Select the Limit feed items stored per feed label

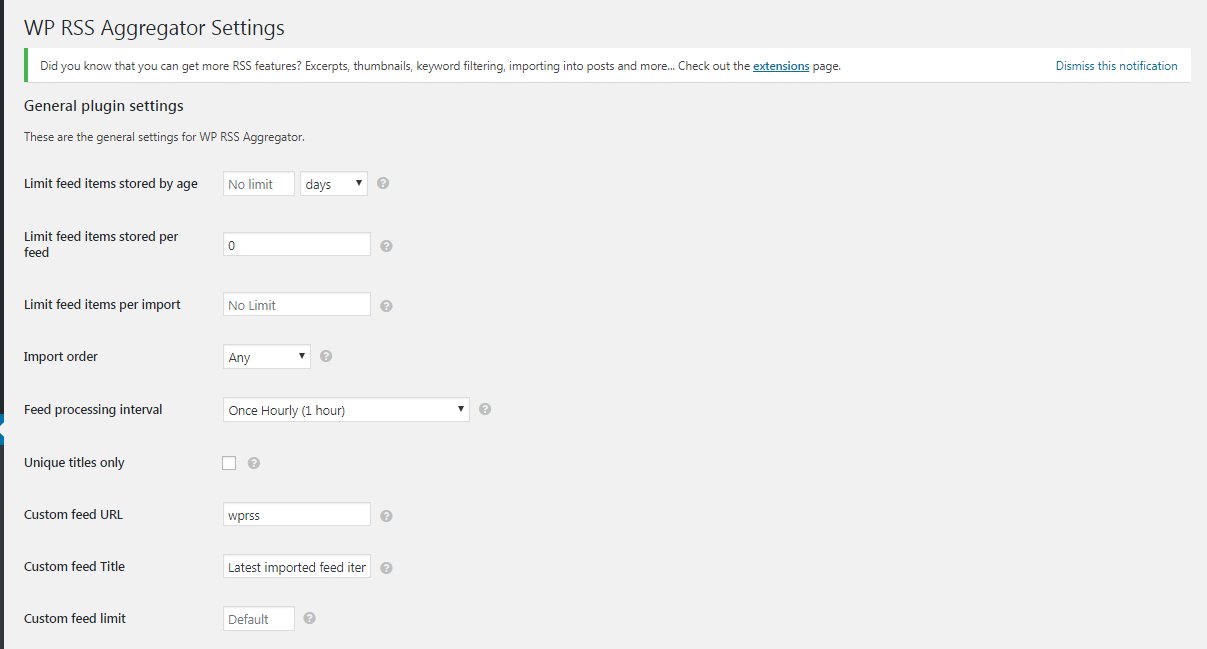pyautogui.click(x=101, y=245)
